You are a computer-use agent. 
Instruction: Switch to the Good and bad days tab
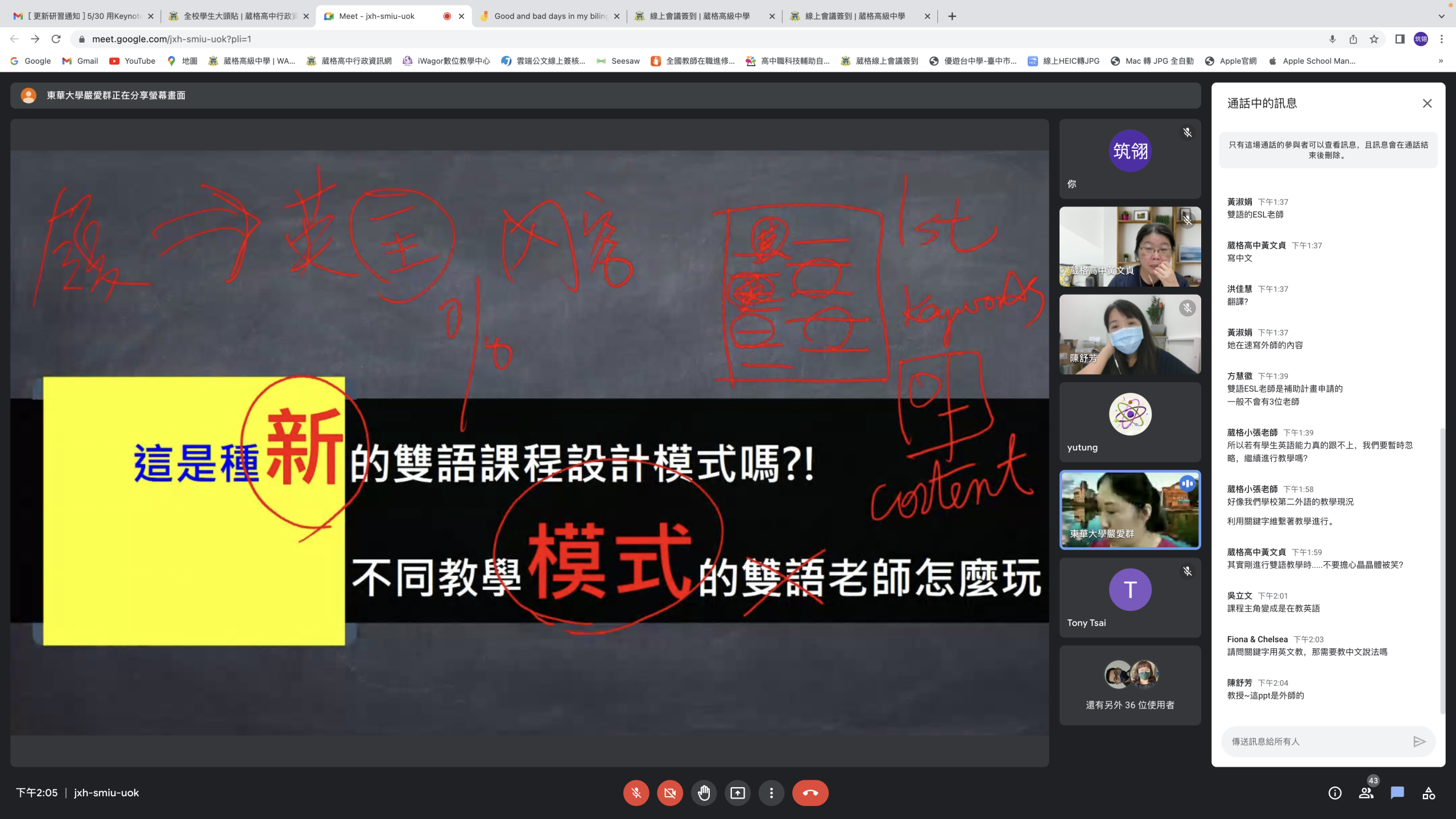point(549,16)
